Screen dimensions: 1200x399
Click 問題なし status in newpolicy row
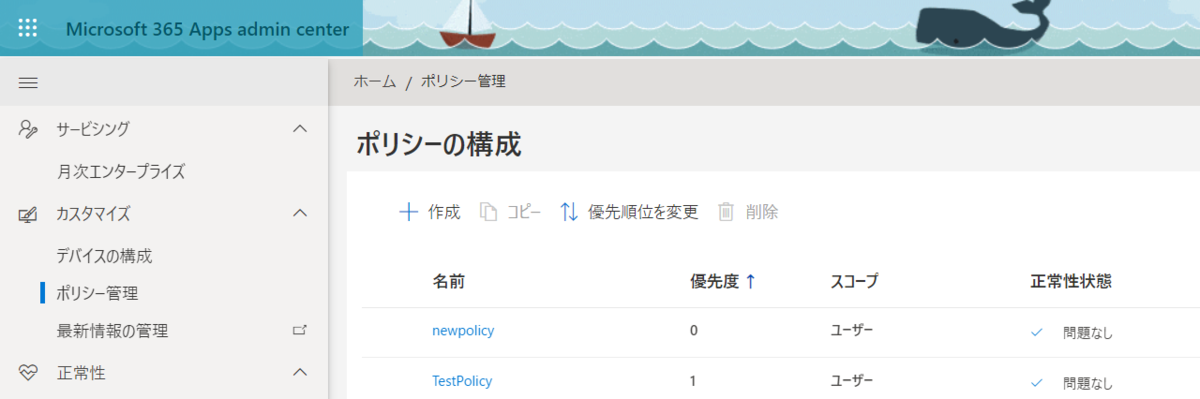pos(1088,333)
